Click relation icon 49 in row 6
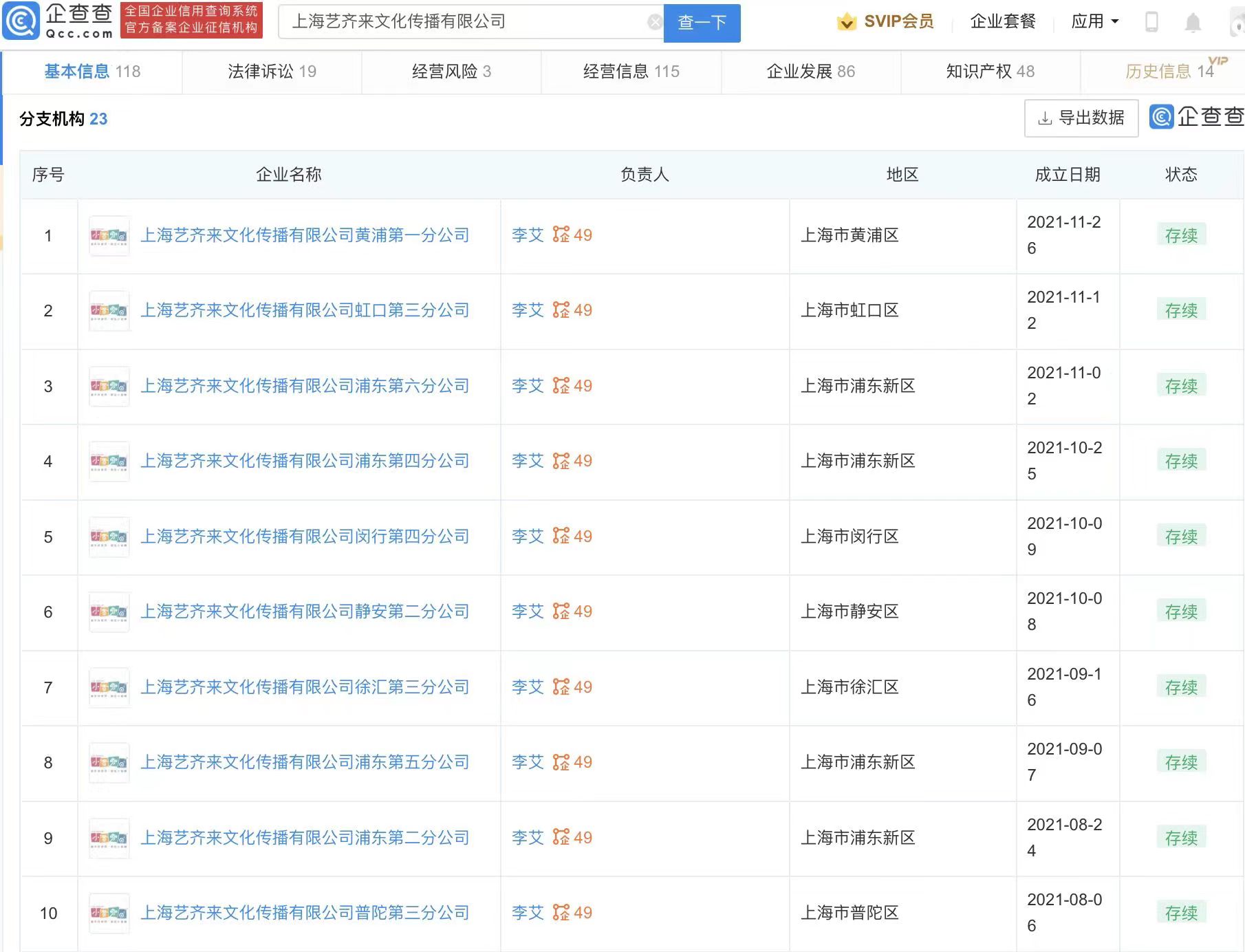Viewport: 1245px width, 952px height. [572, 612]
